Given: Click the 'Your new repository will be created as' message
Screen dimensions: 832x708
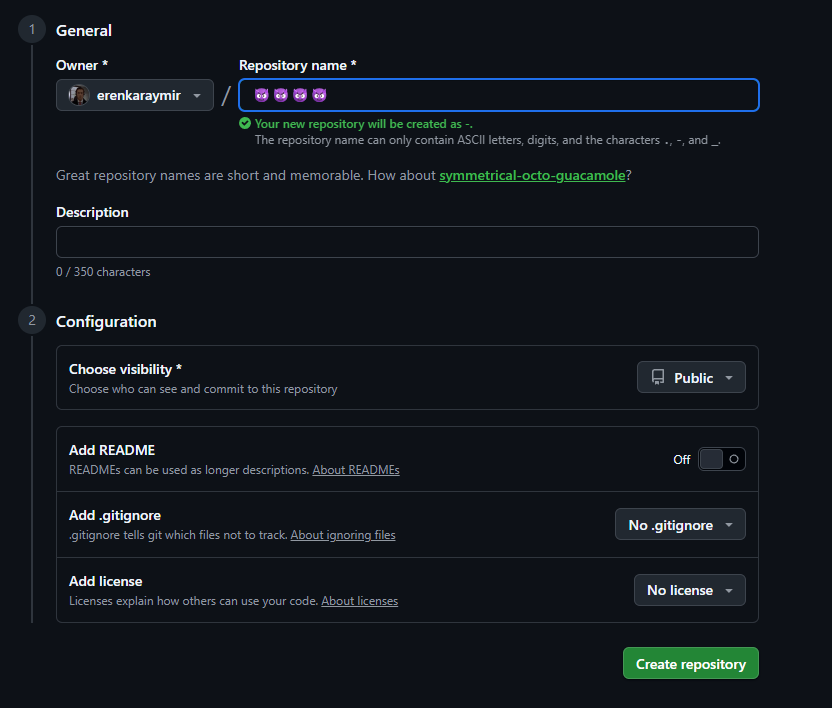Looking at the screenshot, I should pos(363,124).
